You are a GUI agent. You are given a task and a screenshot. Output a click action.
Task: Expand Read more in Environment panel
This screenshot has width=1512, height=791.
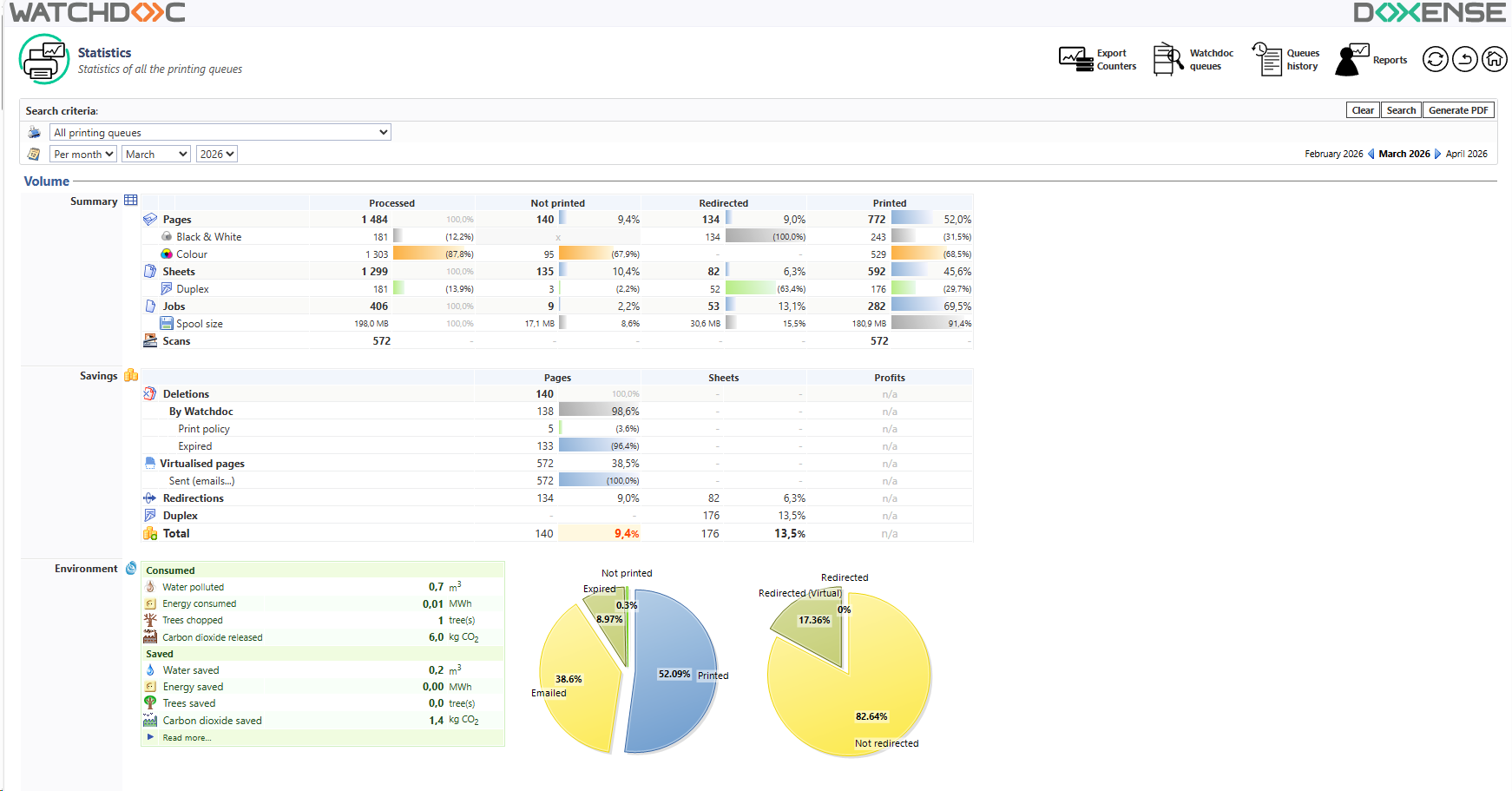click(186, 738)
